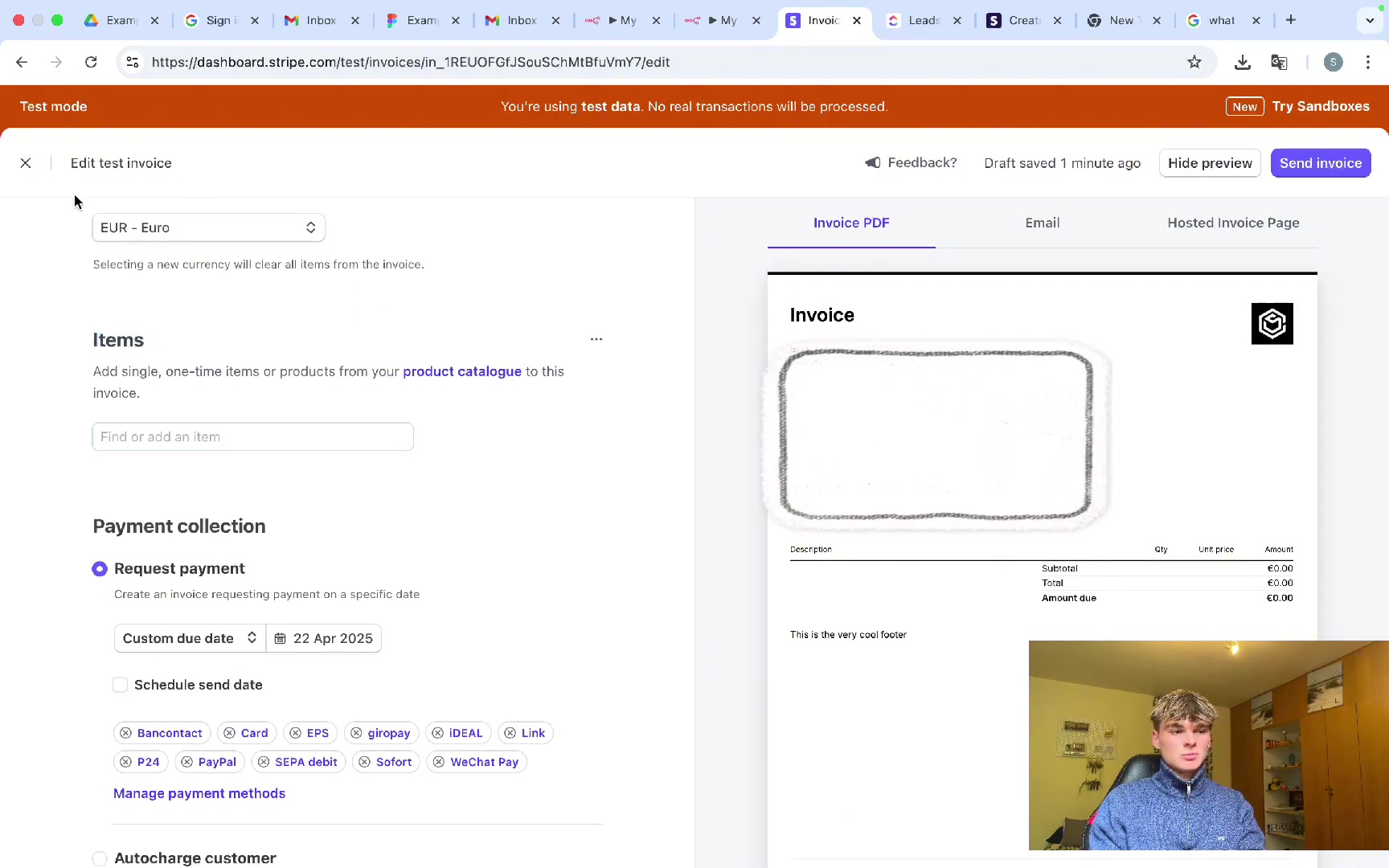Viewport: 1389px width, 868px height.
Task: Open the Items three-dot options menu
Action: point(596,339)
